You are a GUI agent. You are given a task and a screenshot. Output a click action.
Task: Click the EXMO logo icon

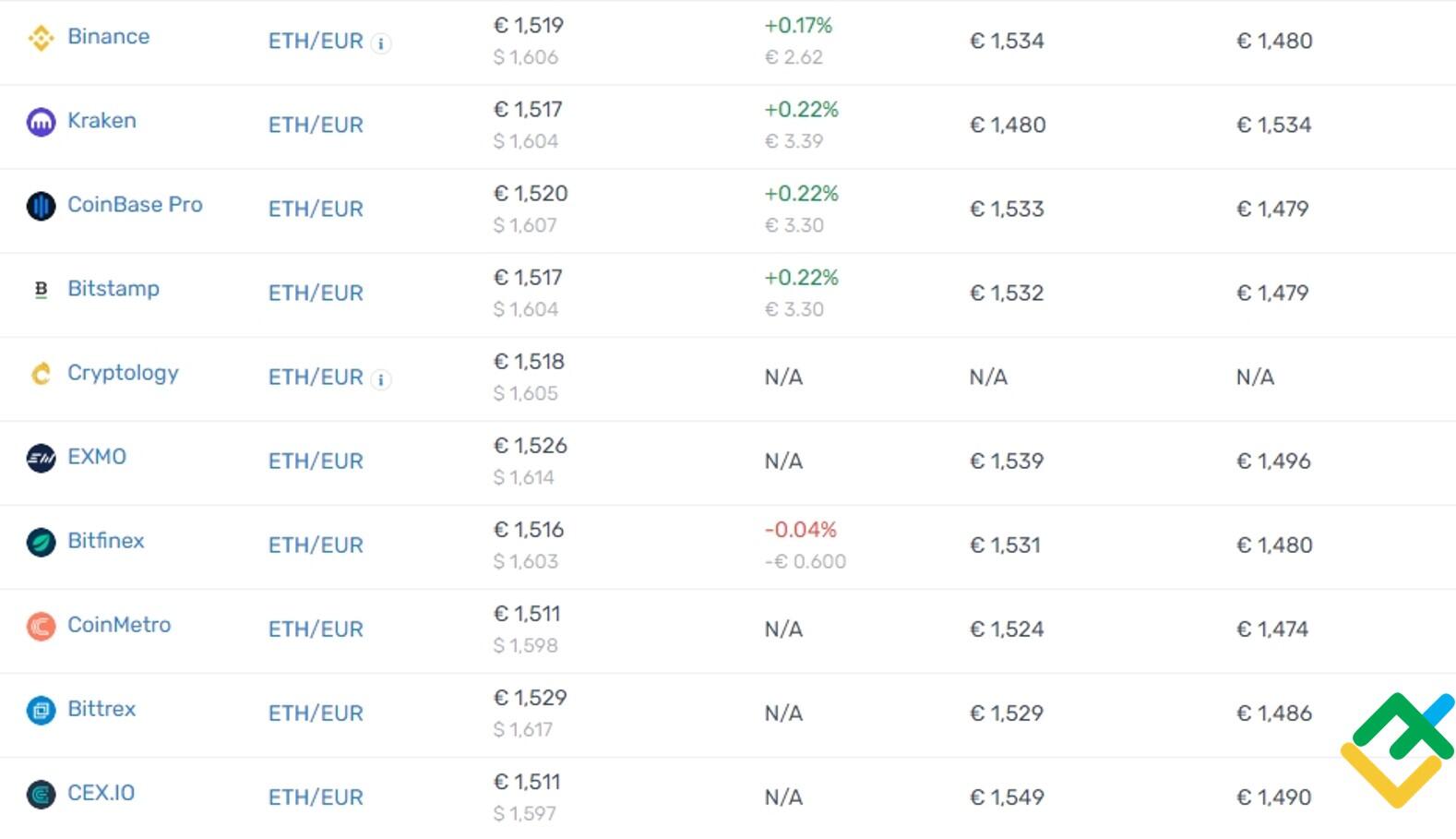pyautogui.click(x=41, y=458)
